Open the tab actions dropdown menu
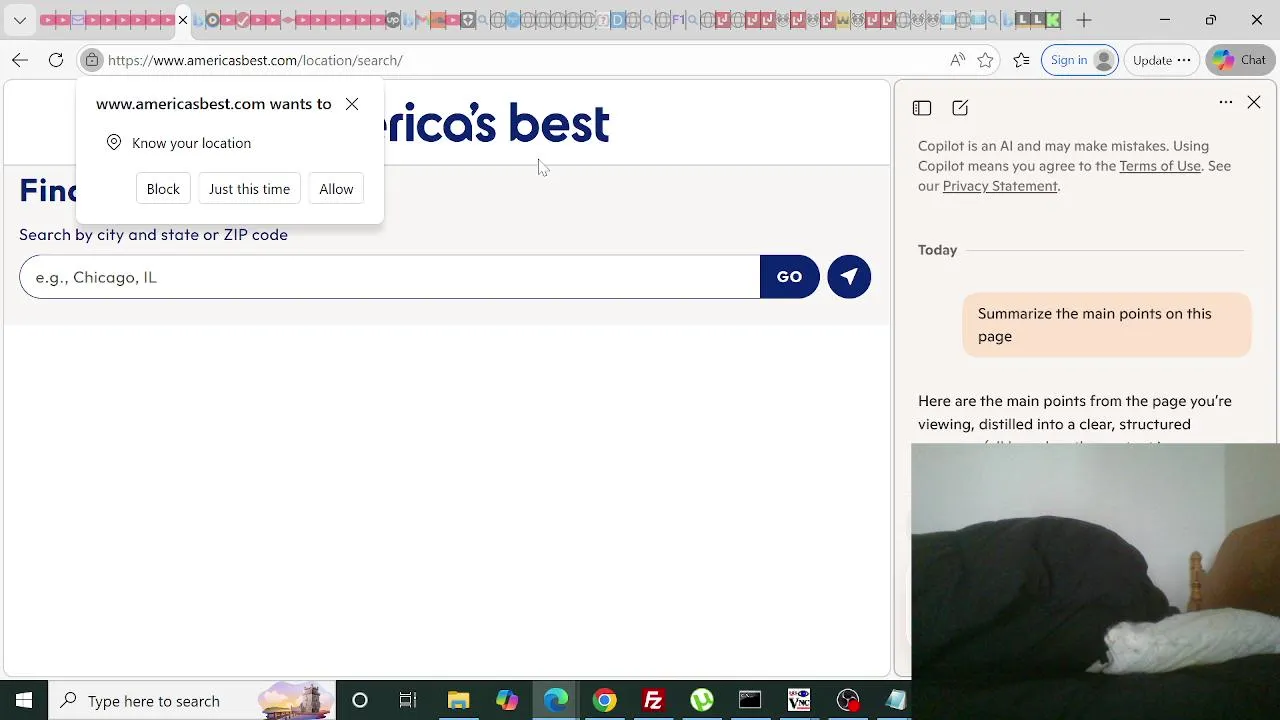Screen dimensions: 1280x720 (x=19, y=20)
